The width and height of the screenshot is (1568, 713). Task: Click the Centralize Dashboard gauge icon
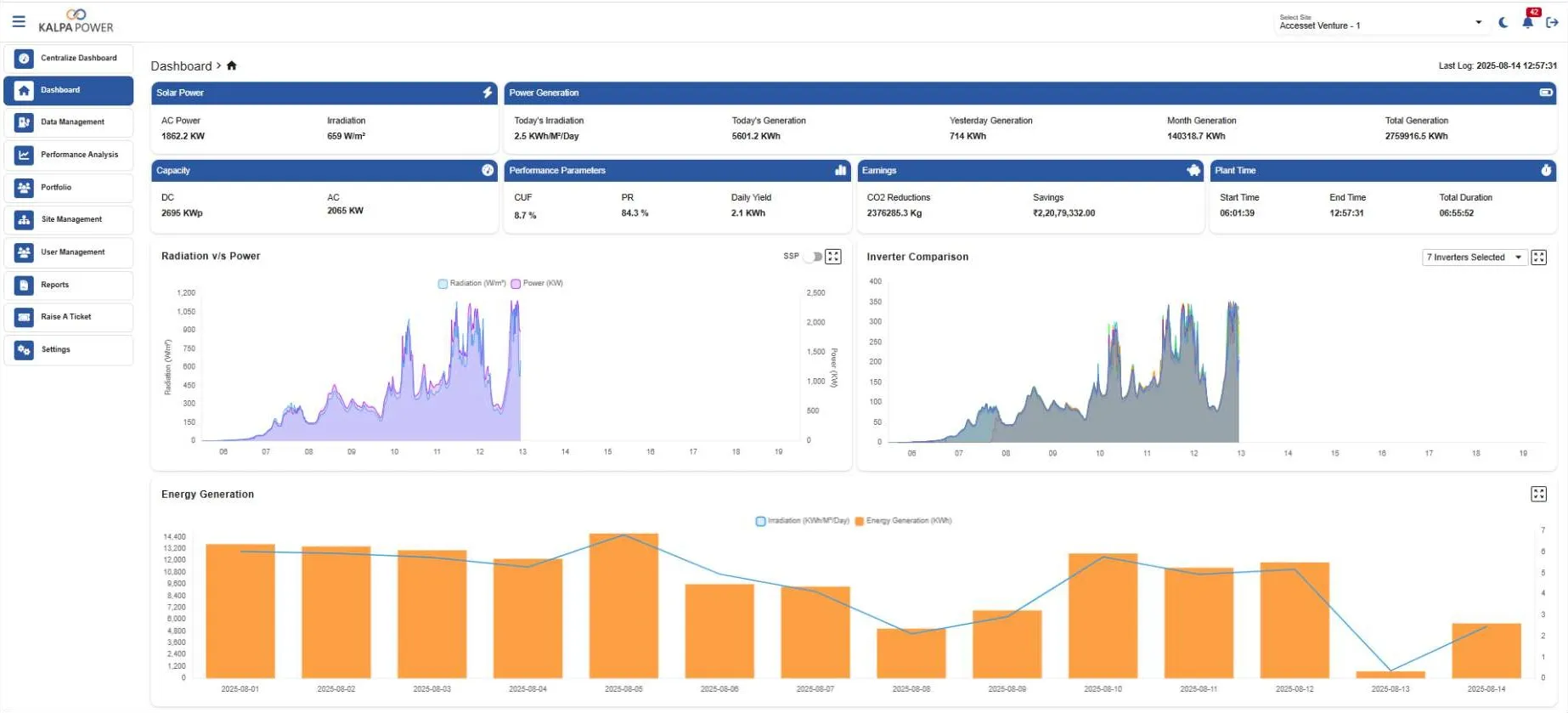pyautogui.click(x=24, y=59)
